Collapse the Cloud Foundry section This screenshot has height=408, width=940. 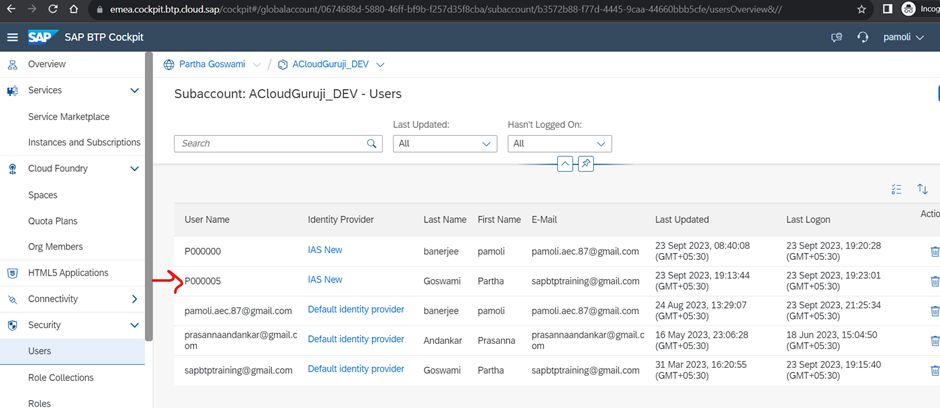click(x=135, y=169)
